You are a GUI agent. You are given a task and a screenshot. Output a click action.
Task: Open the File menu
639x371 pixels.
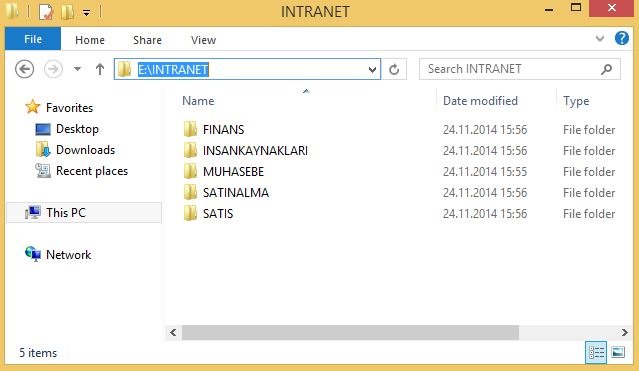click(33, 39)
